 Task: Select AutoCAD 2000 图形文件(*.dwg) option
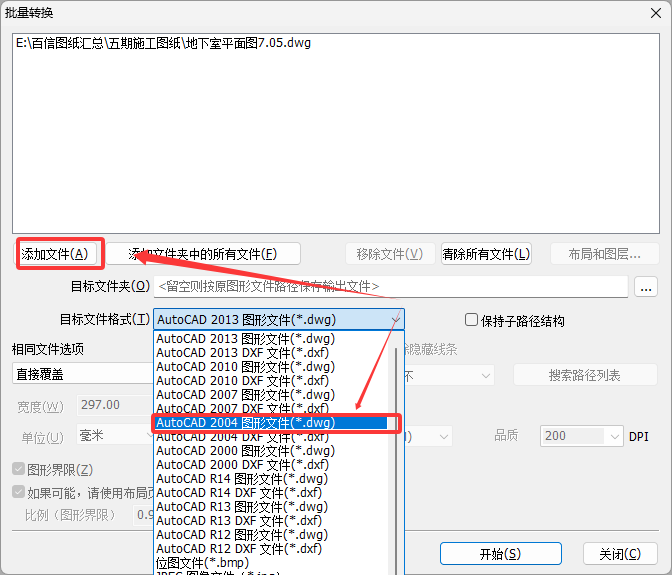point(271,451)
